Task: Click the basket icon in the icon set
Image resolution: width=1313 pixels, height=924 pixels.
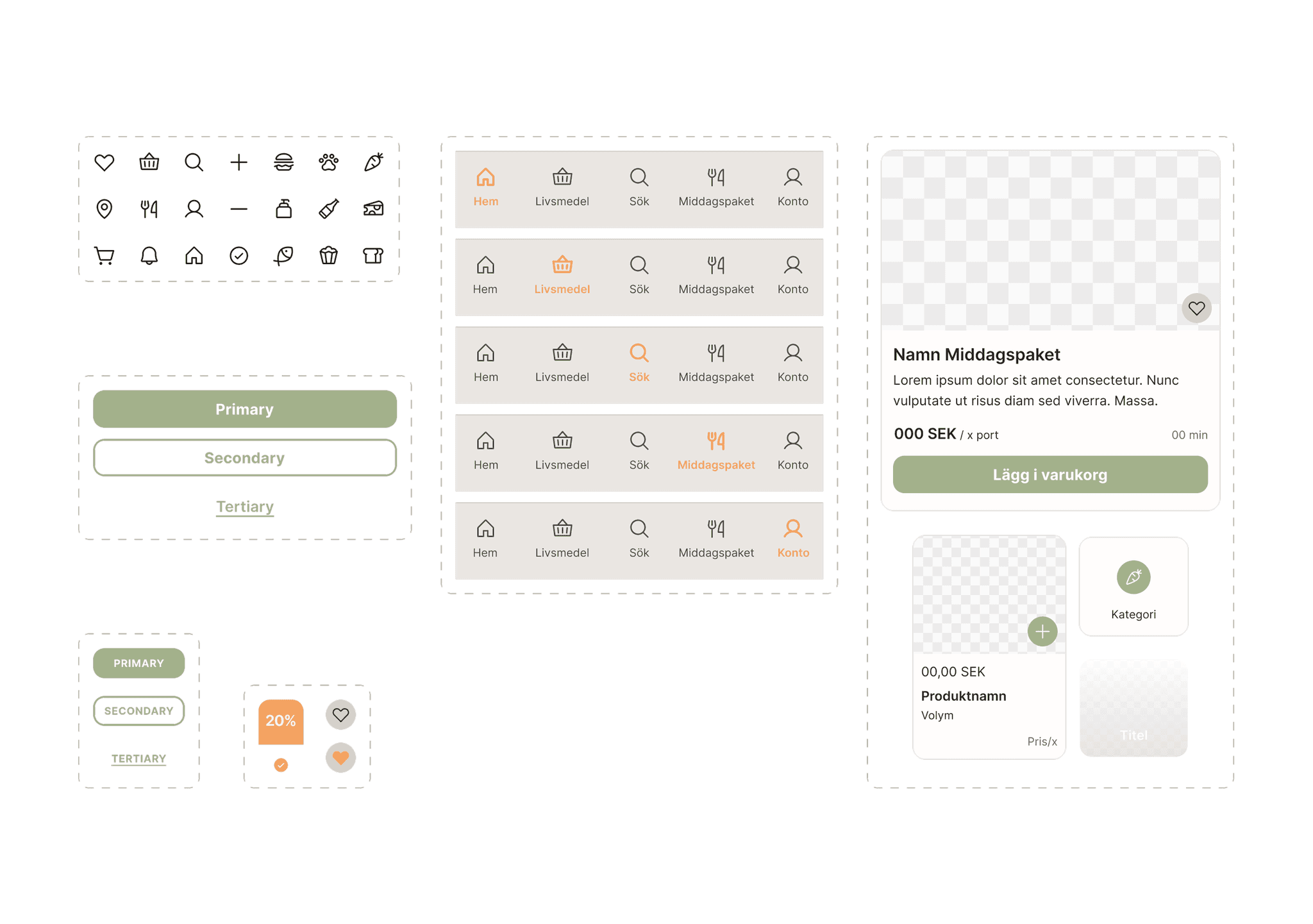Action: [x=149, y=162]
